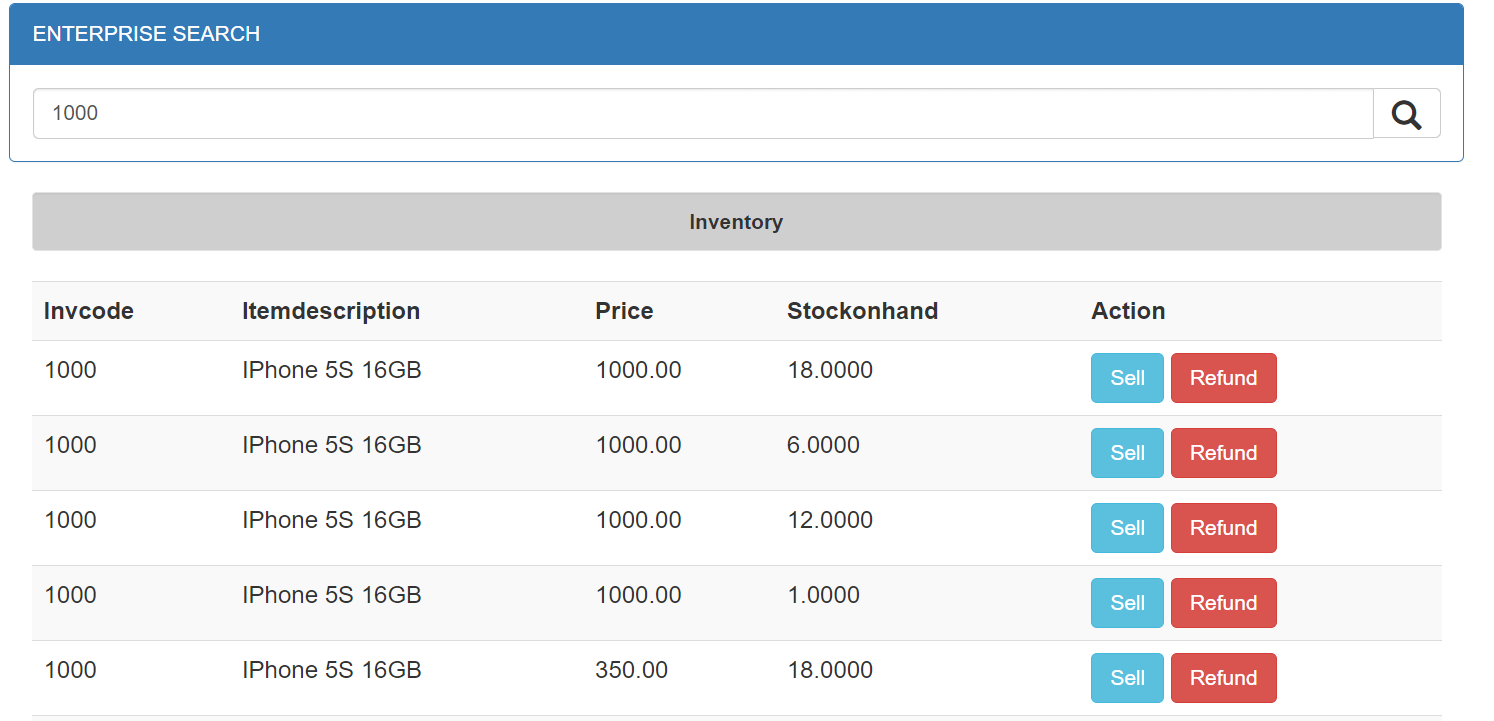This screenshot has width=1494, height=721.
Task: Sell the IPhone priced at 350.00
Action: pyautogui.click(x=1126, y=678)
